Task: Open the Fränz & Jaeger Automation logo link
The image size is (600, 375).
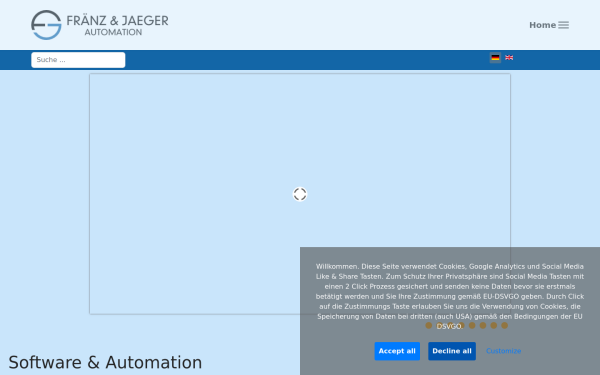Action: [99, 25]
